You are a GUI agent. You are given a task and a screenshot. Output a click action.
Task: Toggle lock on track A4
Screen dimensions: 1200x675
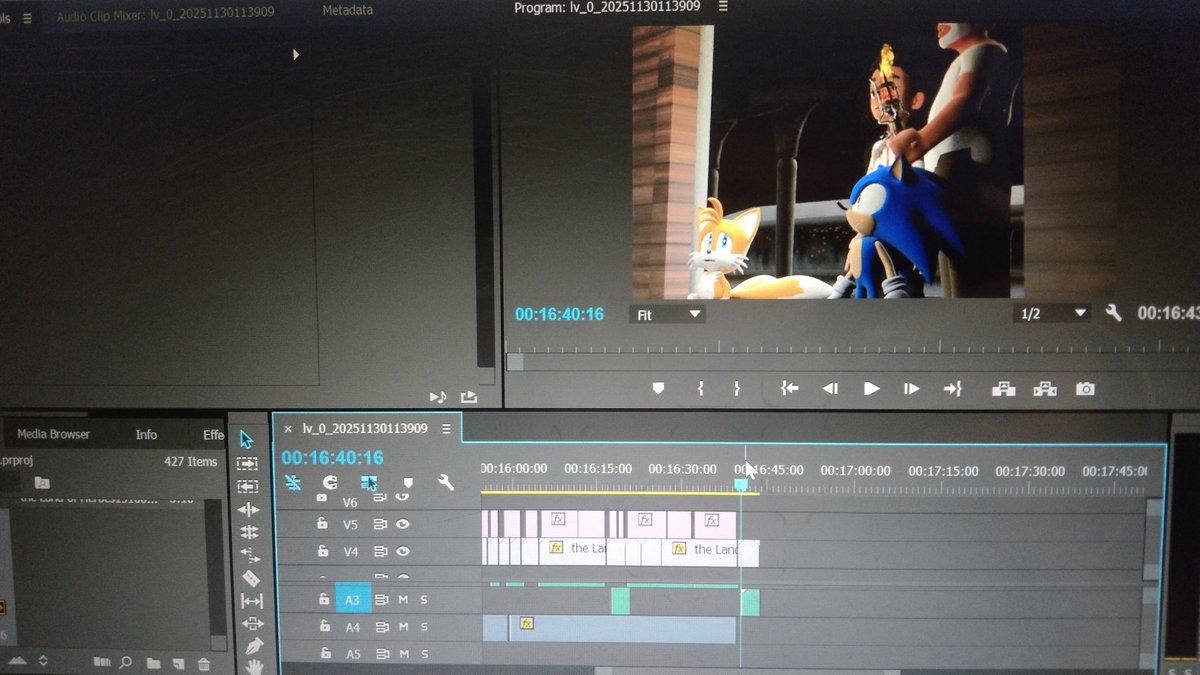325,627
